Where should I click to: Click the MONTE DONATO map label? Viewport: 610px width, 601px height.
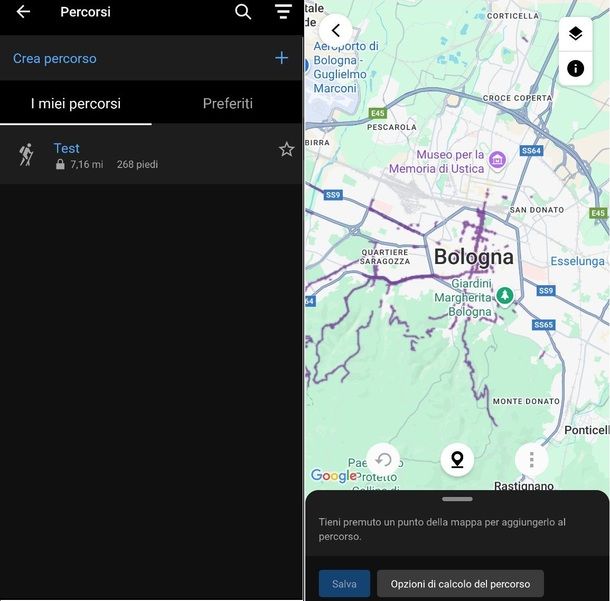pyautogui.click(x=526, y=401)
